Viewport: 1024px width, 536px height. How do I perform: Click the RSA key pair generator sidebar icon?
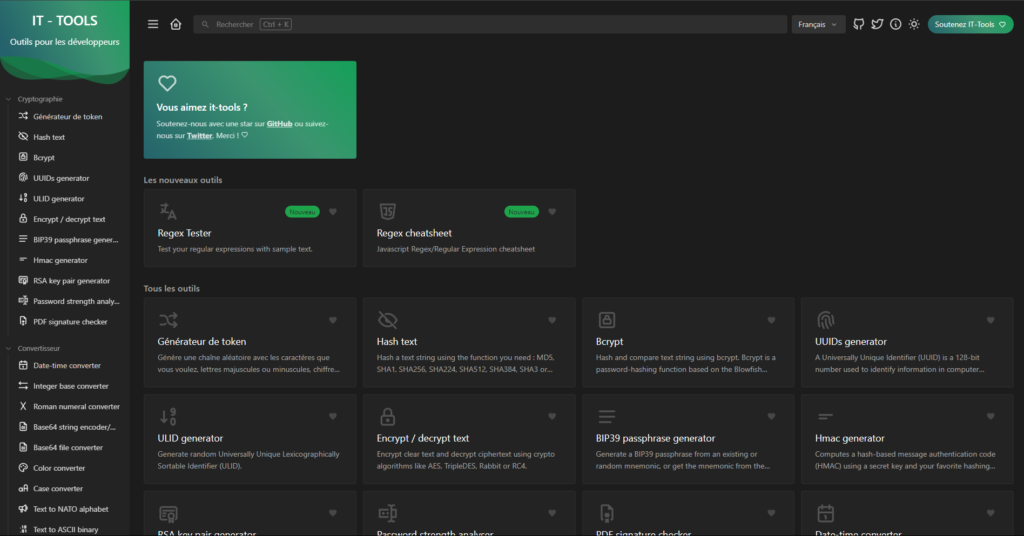(23, 280)
